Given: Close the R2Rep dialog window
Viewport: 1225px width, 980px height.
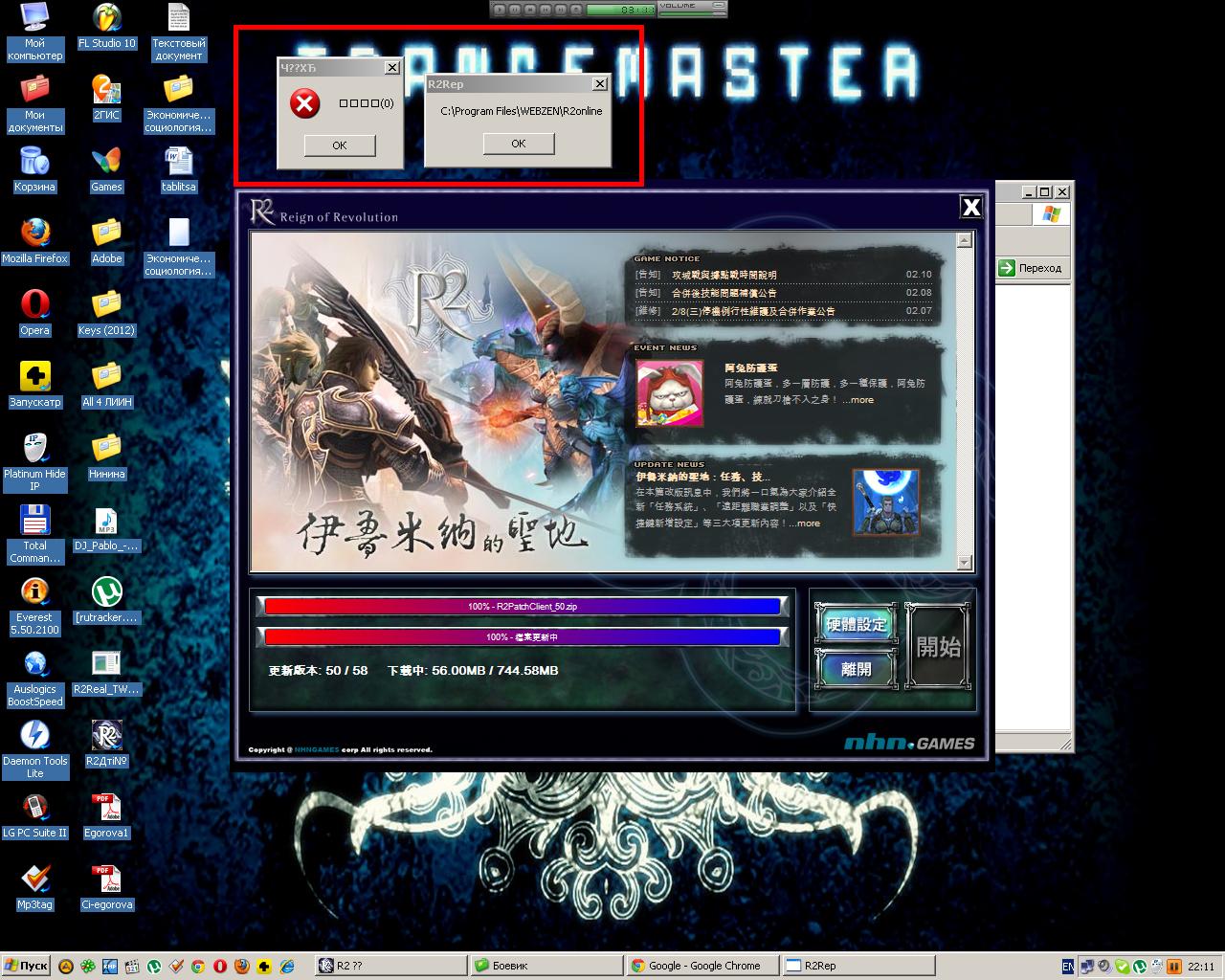Looking at the screenshot, I should coord(600,84).
